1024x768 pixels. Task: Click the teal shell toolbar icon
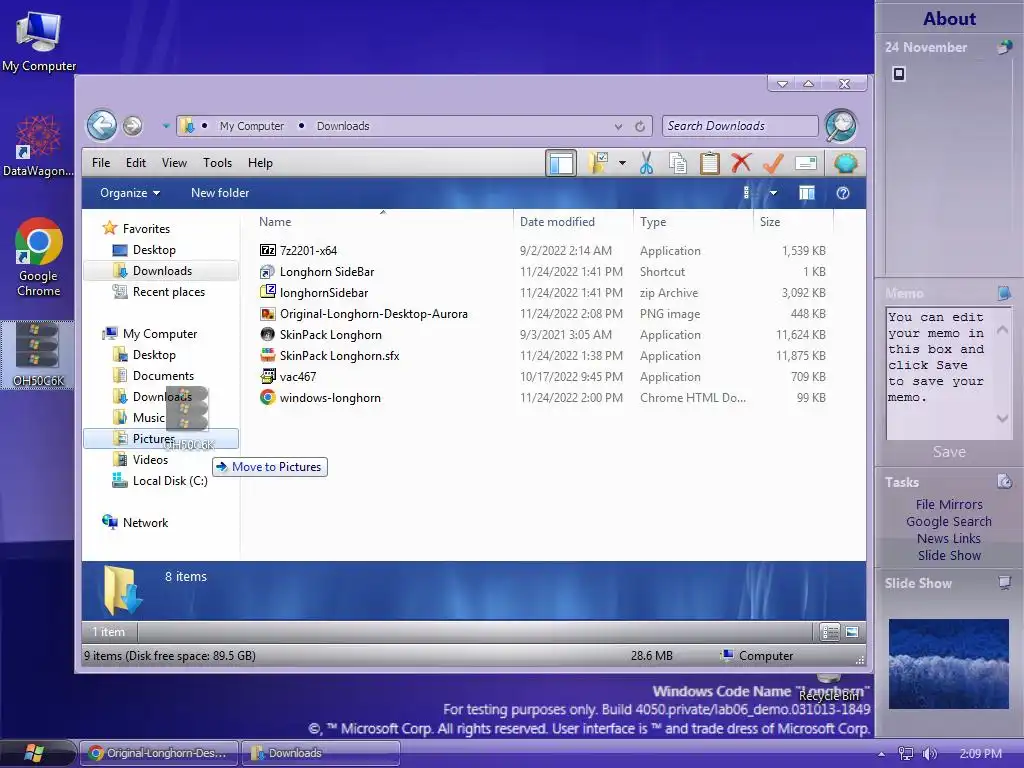[845, 163]
